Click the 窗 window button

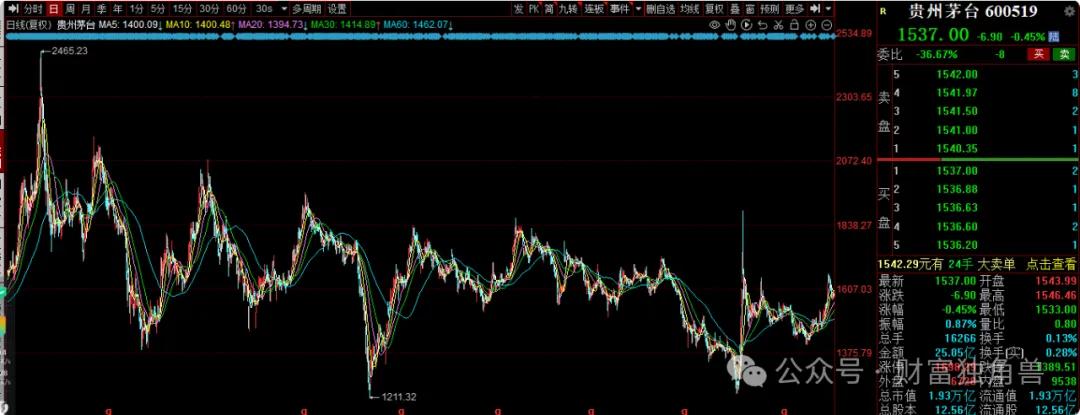click(749, 9)
